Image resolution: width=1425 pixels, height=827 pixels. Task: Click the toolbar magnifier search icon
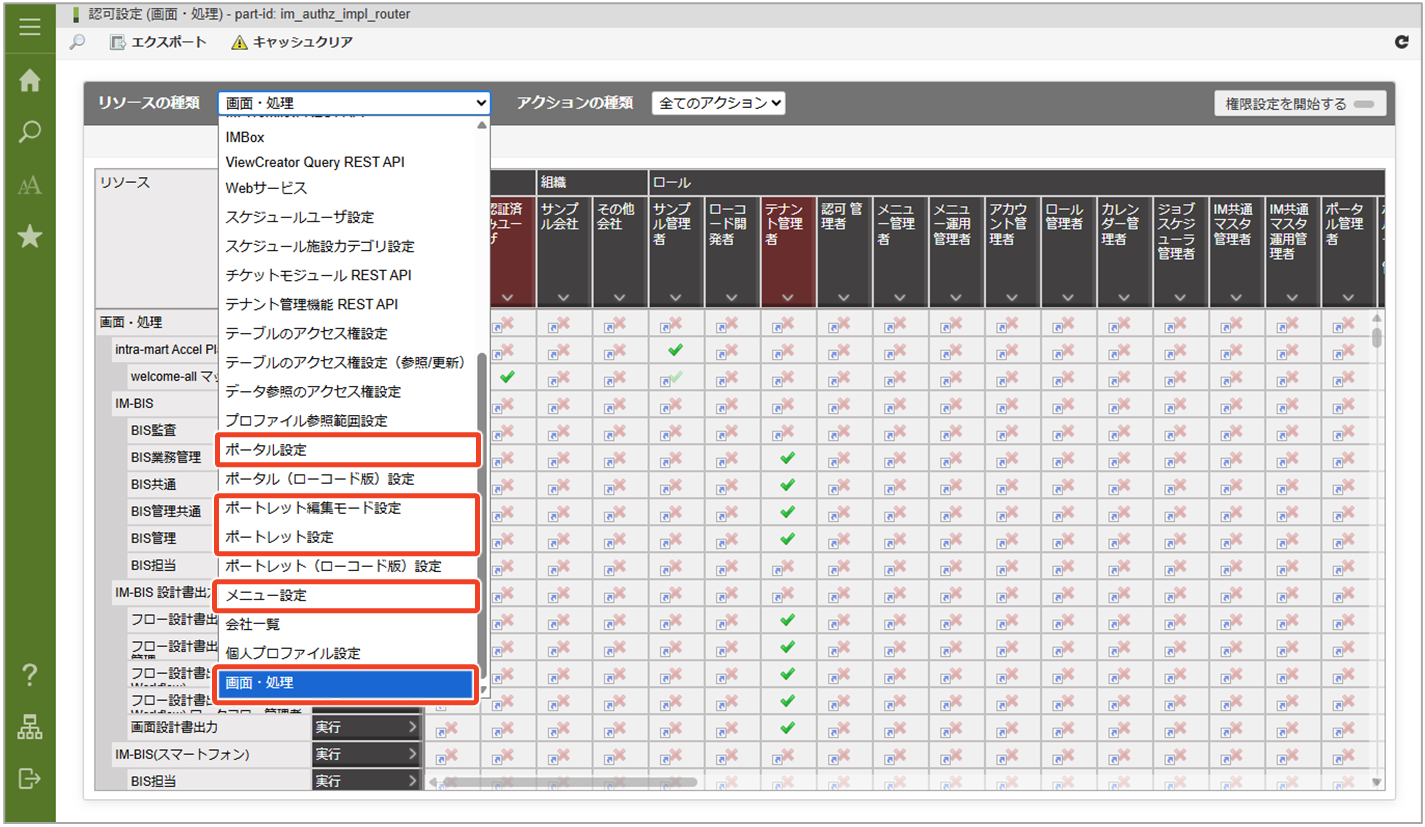(x=78, y=42)
